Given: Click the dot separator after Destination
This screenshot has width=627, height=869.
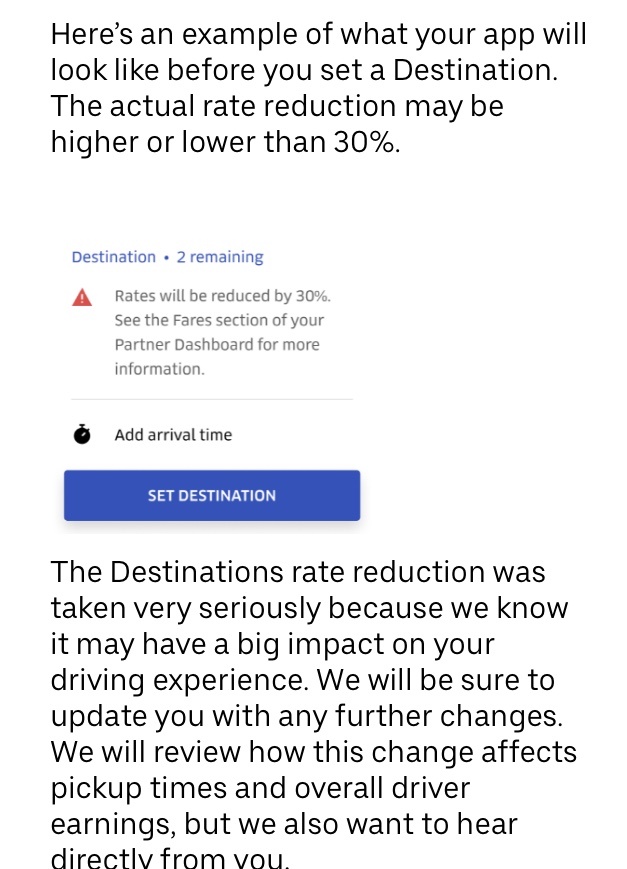Looking at the screenshot, I should point(166,258).
